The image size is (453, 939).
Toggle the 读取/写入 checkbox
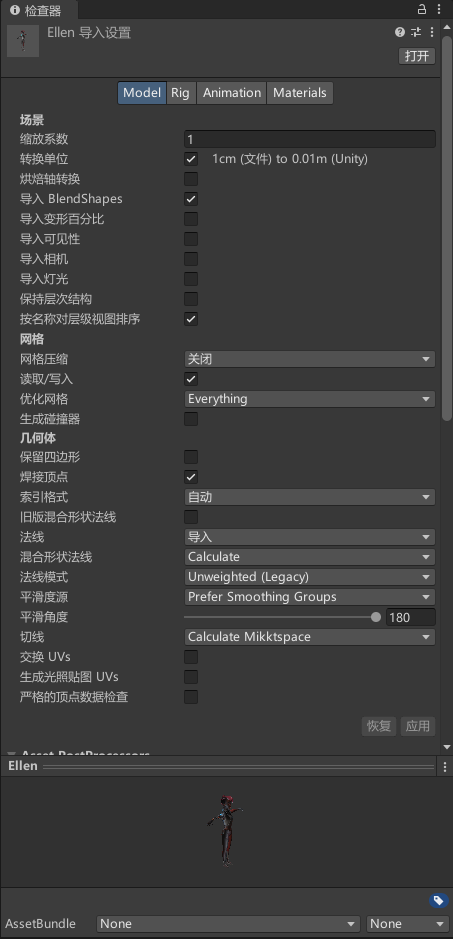[191, 379]
